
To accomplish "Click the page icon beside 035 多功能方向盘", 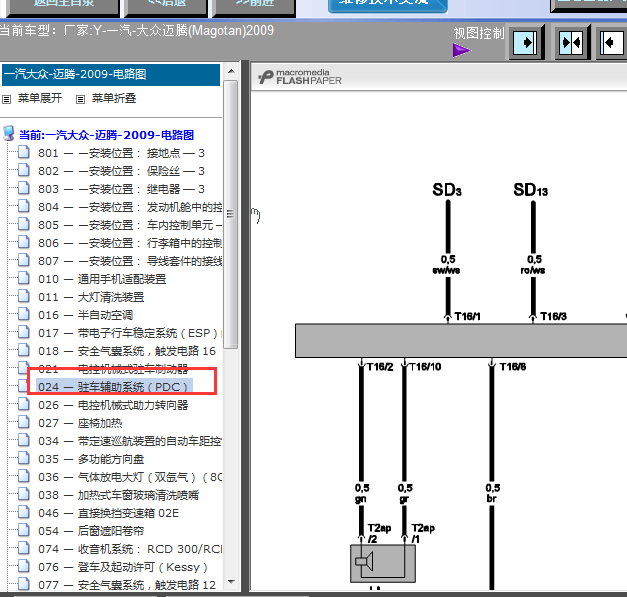I will point(24,458).
